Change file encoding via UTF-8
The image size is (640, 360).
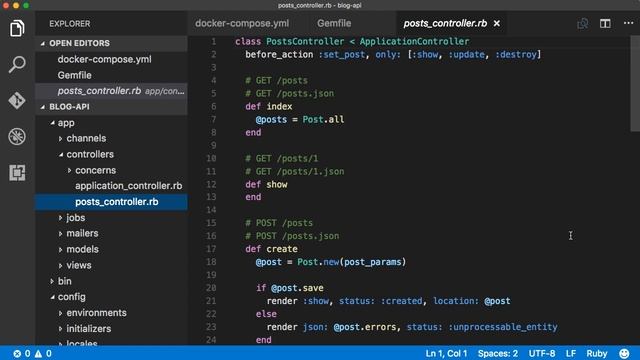pyautogui.click(x=542, y=353)
